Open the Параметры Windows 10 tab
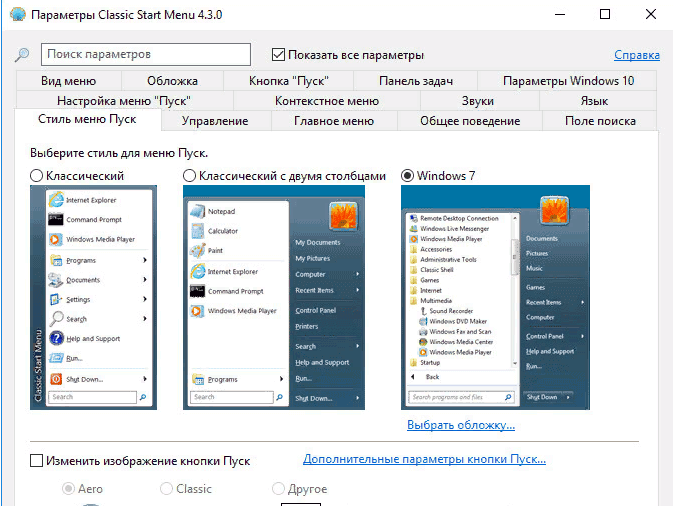 (568, 81)
